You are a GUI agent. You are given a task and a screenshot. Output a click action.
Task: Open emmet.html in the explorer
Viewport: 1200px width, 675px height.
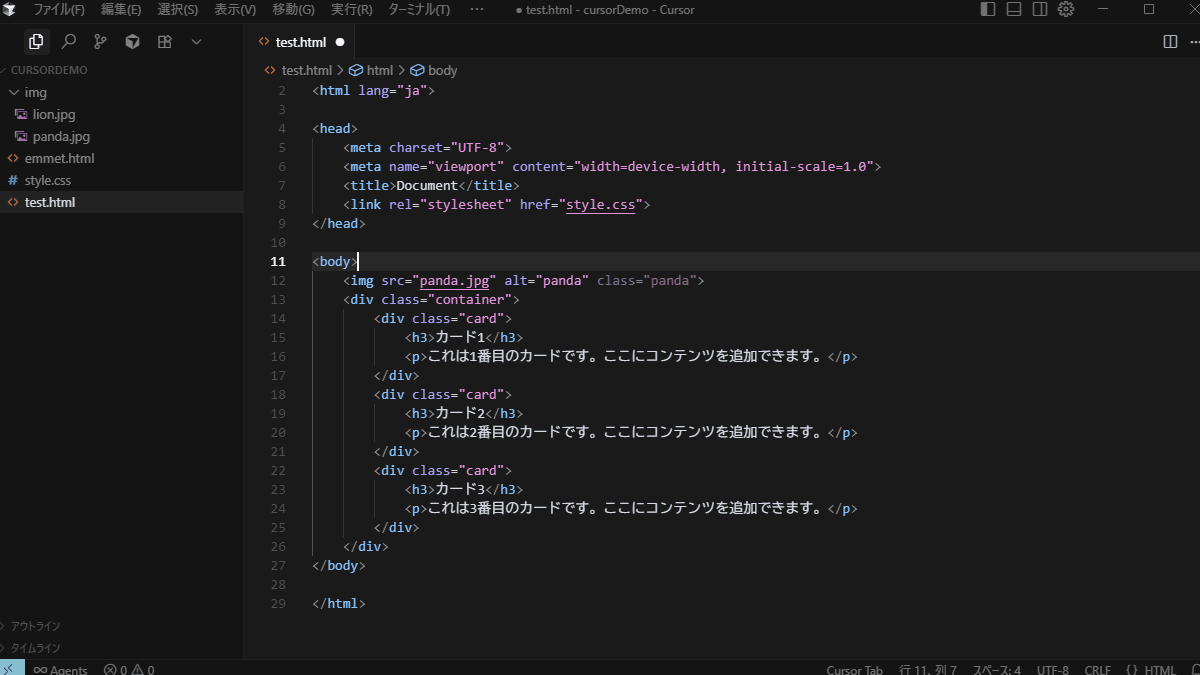(x=59, y=158)
